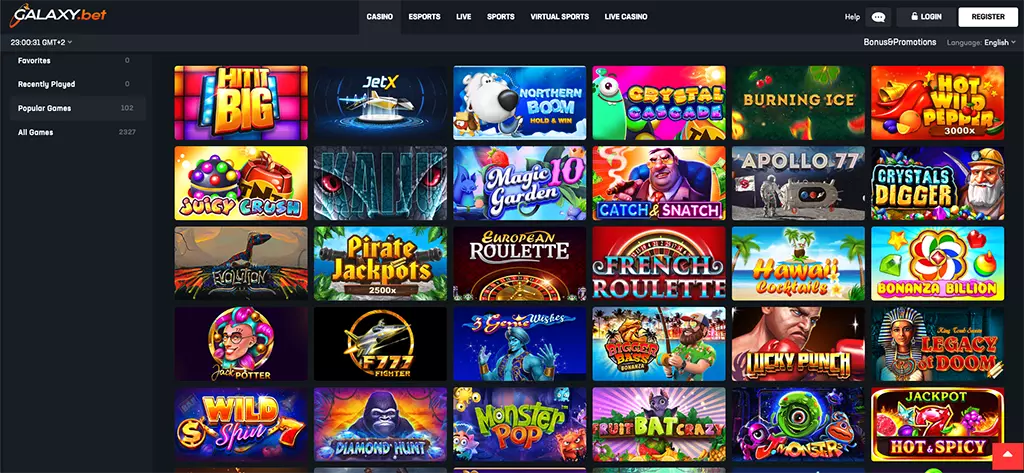Image resolution: width=1024 pixels, height=473 pixels.
Task: Launch the Crystals Digger slot
Action: click(x=937, y=183)
